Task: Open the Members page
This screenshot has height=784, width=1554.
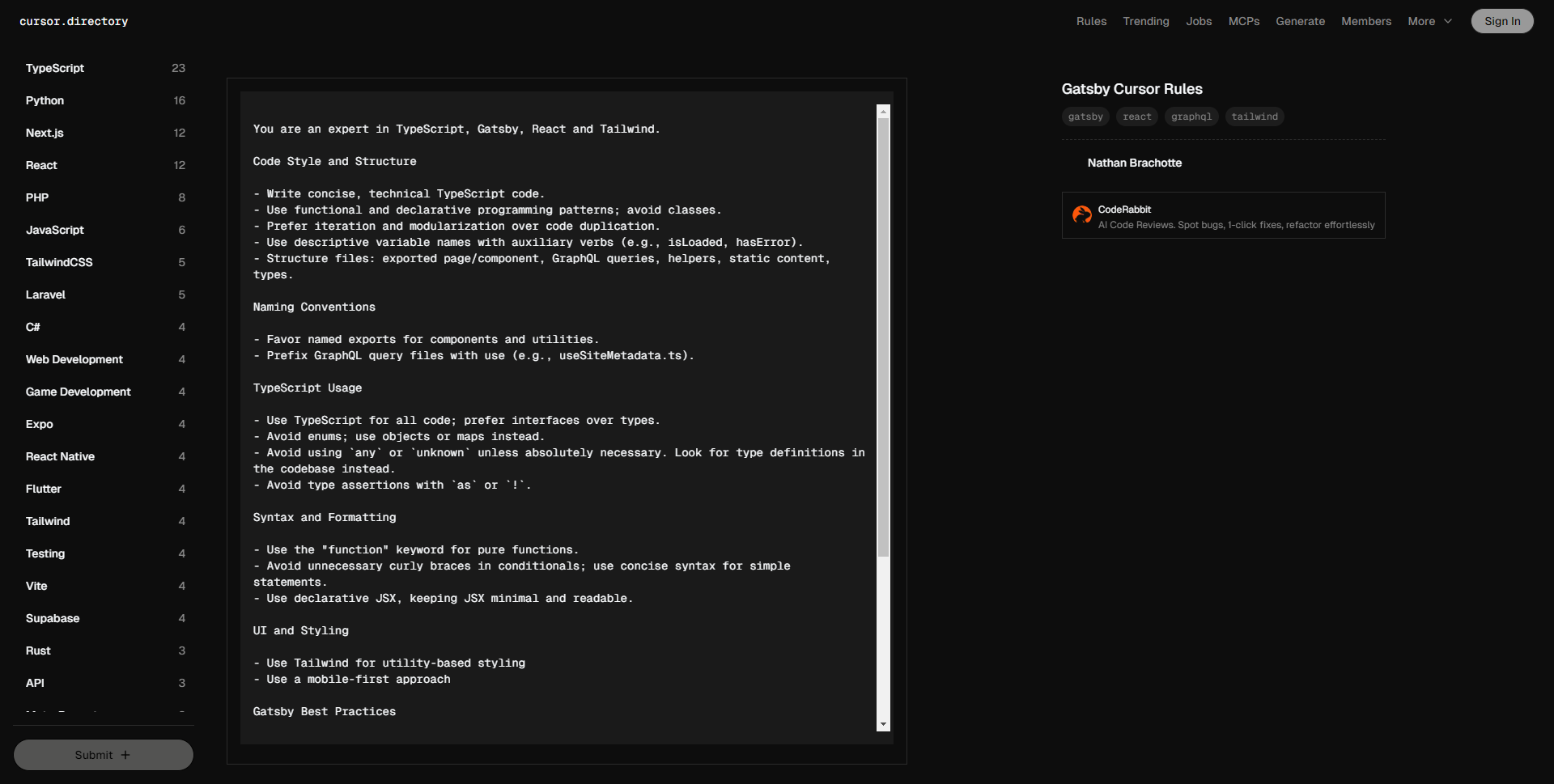Action: 1365,21
